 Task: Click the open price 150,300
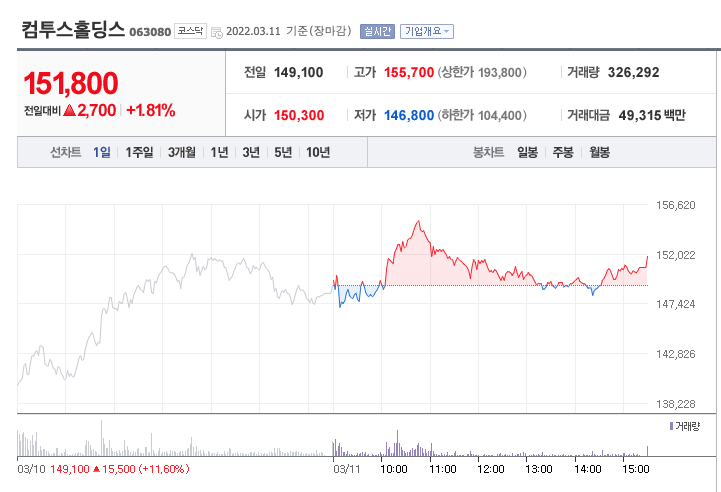pyautogui.click(x=299, y=115)
